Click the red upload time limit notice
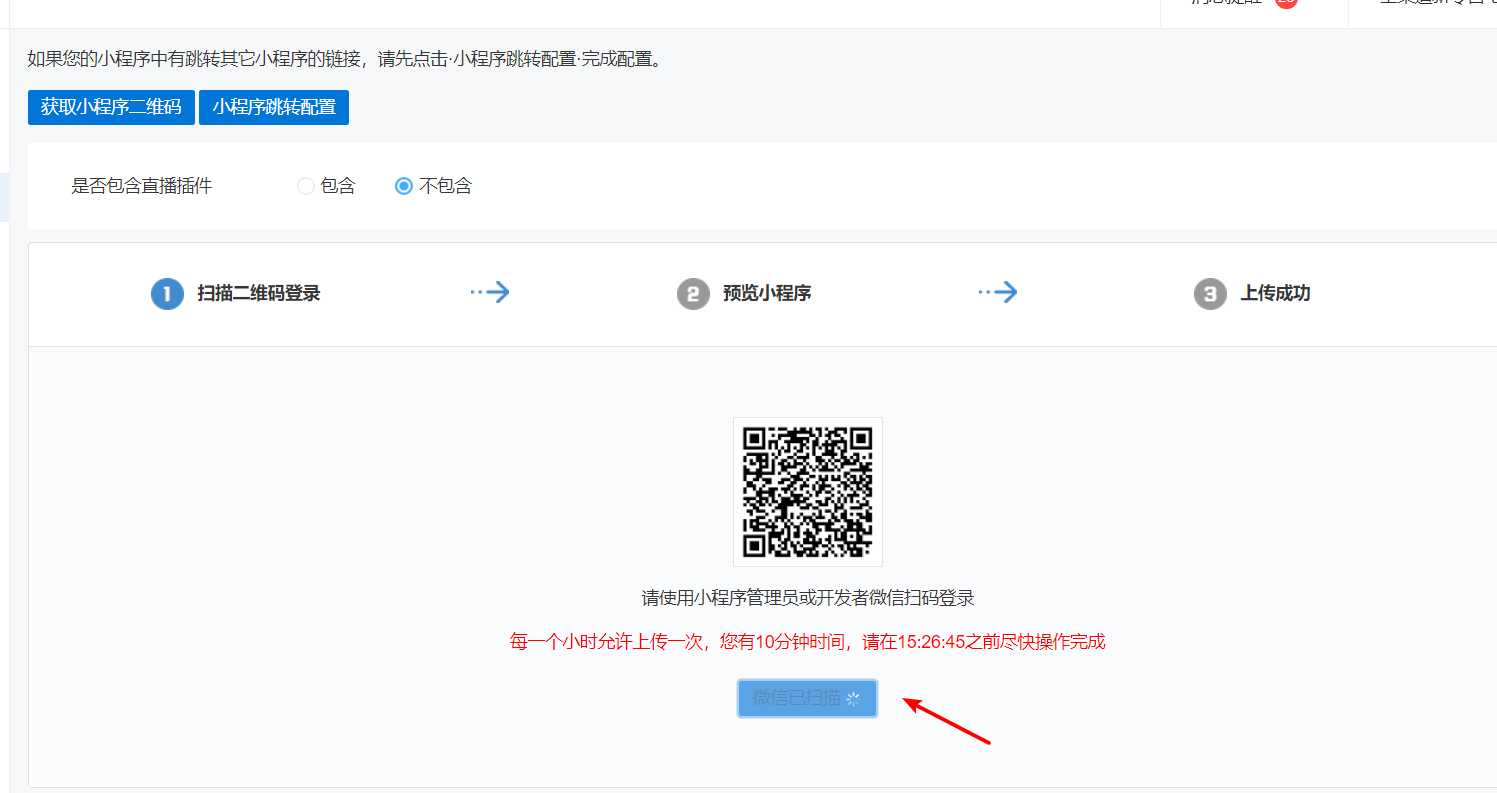The height and width of the screenshot is (793, 1497). [x=808, y=642]
